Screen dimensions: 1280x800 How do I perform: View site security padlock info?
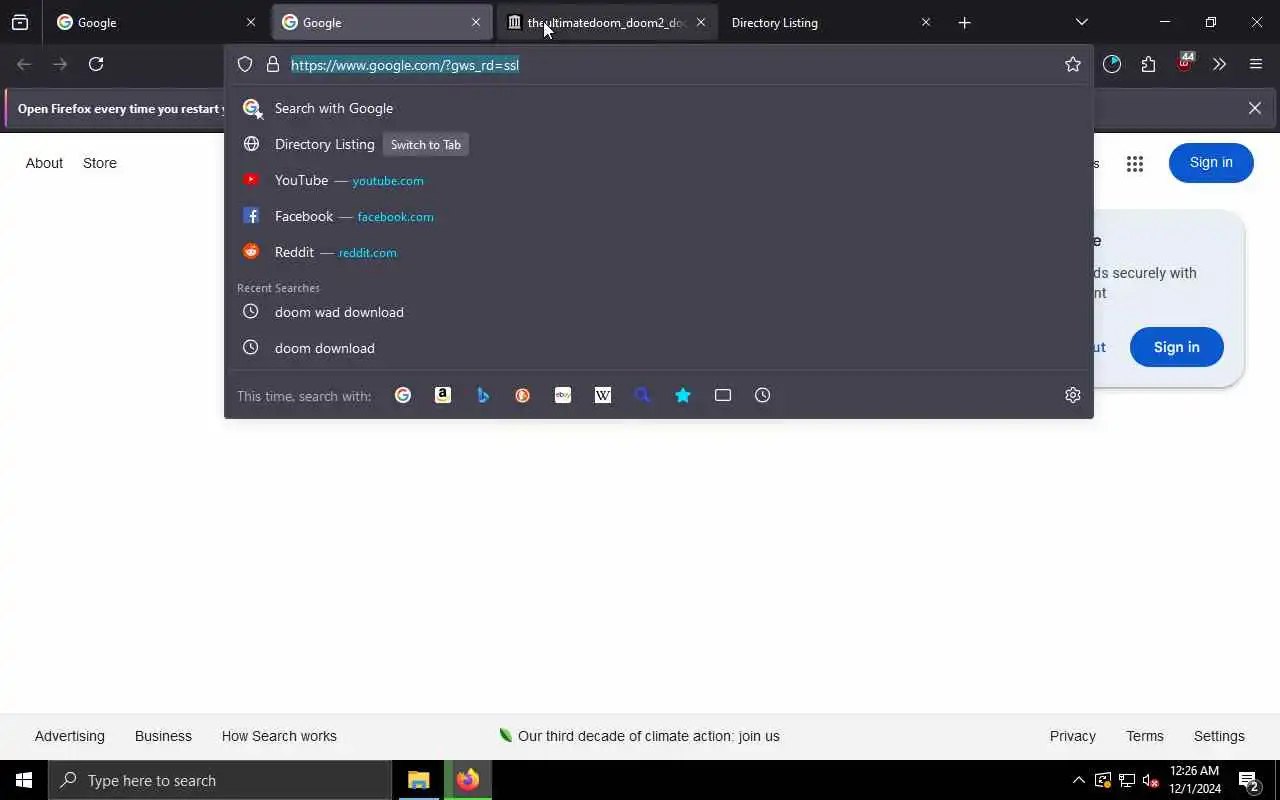coord(272,65)
